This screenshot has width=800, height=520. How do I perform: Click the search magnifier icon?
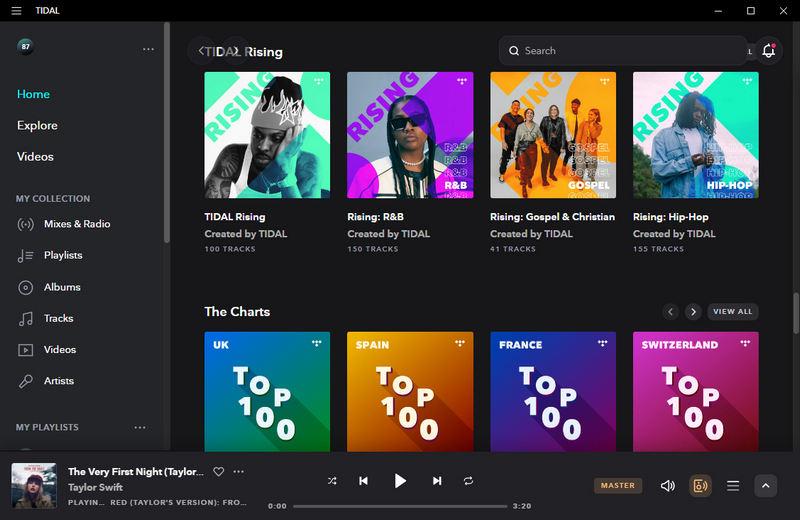514,51
